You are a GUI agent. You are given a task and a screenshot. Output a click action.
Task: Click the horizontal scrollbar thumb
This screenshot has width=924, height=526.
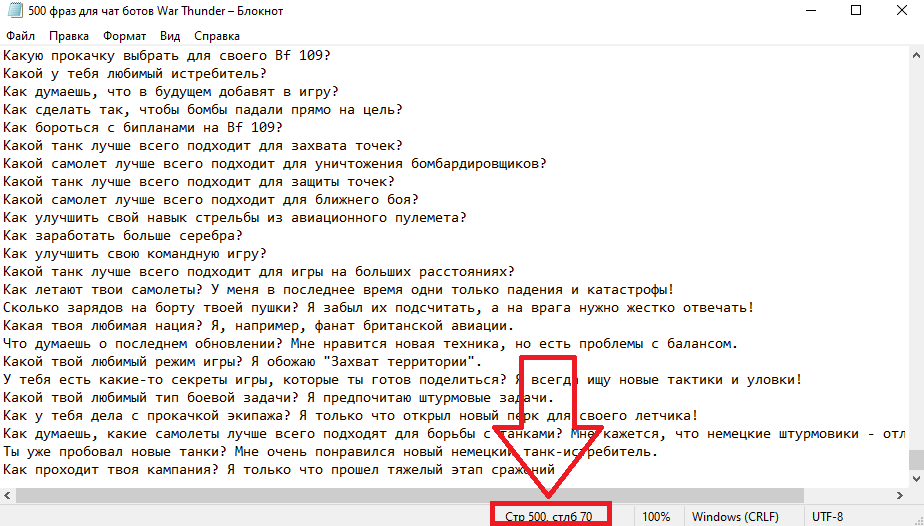tap(410, 495)
